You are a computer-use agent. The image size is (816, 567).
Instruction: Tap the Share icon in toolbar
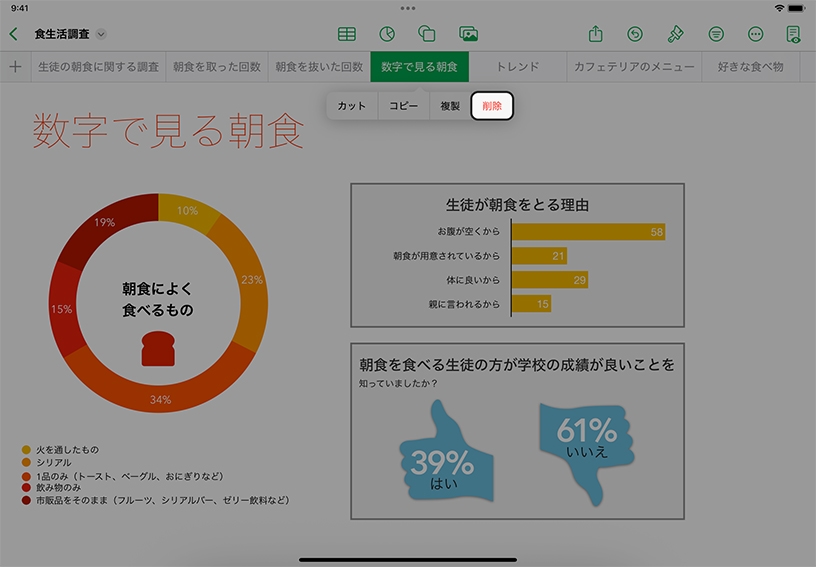point(596,34)
